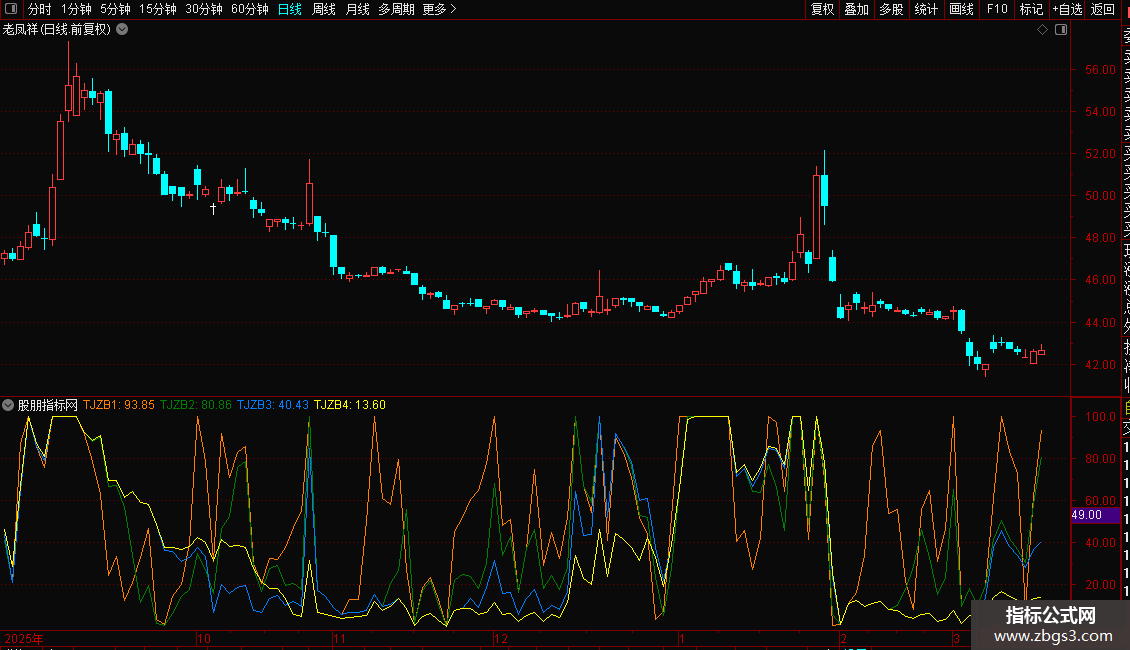The image size is (1130, 650).
Task: Click the panel toggle icon at top-left
Action: point(11,9)
